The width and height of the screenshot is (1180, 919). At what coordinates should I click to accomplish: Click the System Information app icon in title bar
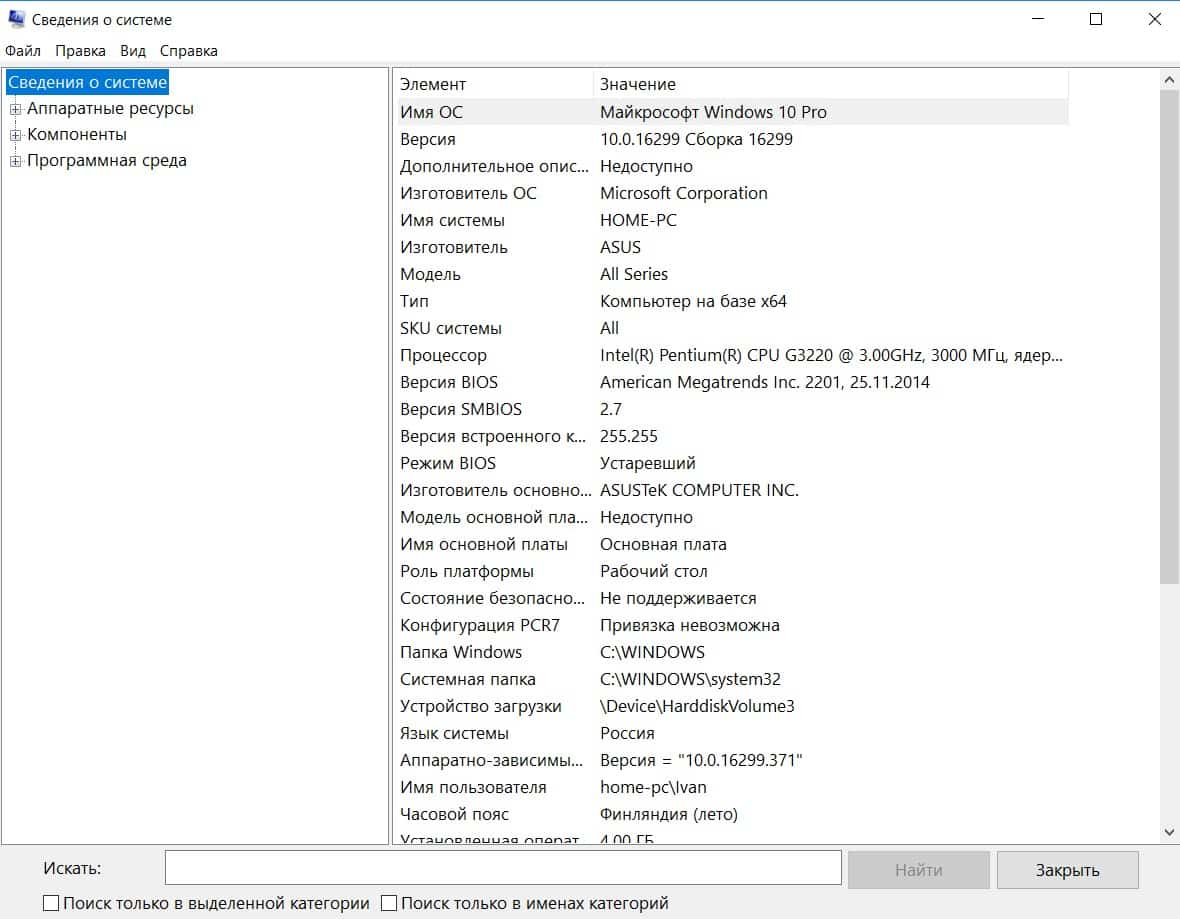point(16,19)
